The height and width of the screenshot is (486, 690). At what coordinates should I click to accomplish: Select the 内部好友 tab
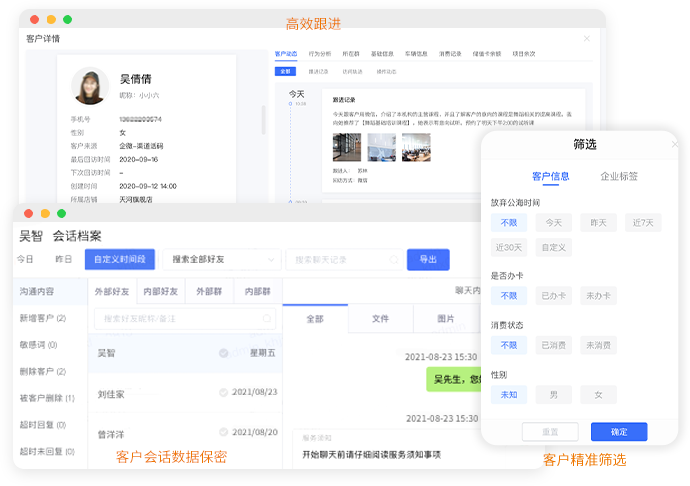tap(161, 291)
